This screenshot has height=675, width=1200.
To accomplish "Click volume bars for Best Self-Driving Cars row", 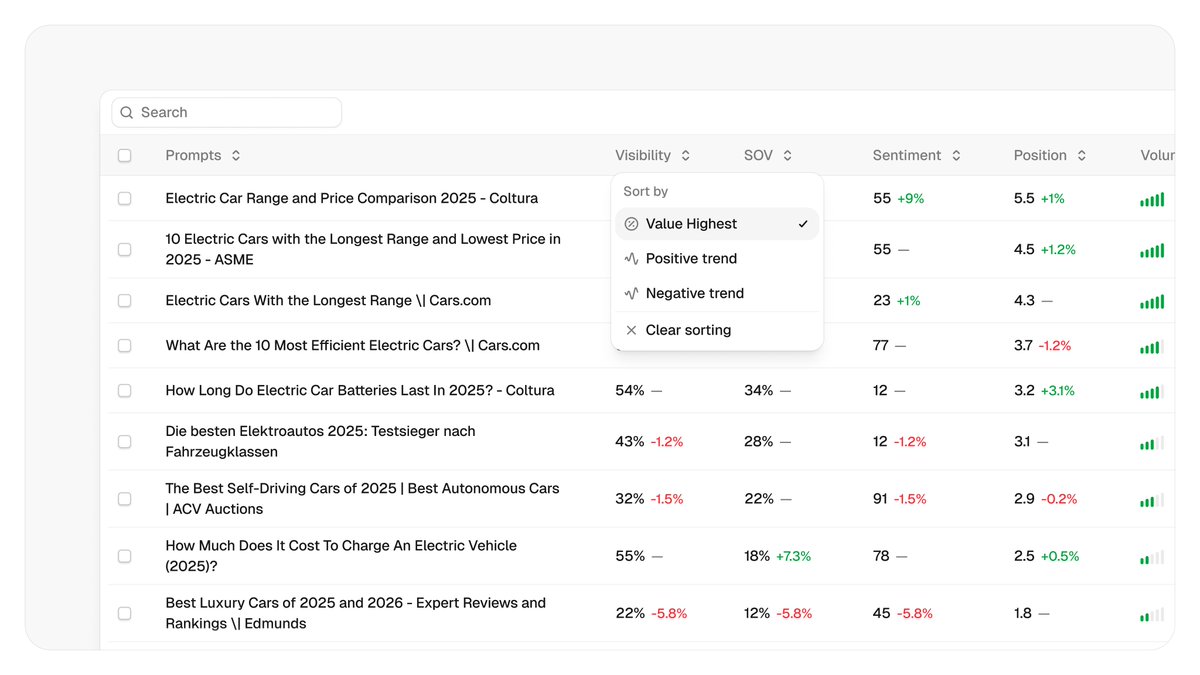I will (x=1152, y=499).
